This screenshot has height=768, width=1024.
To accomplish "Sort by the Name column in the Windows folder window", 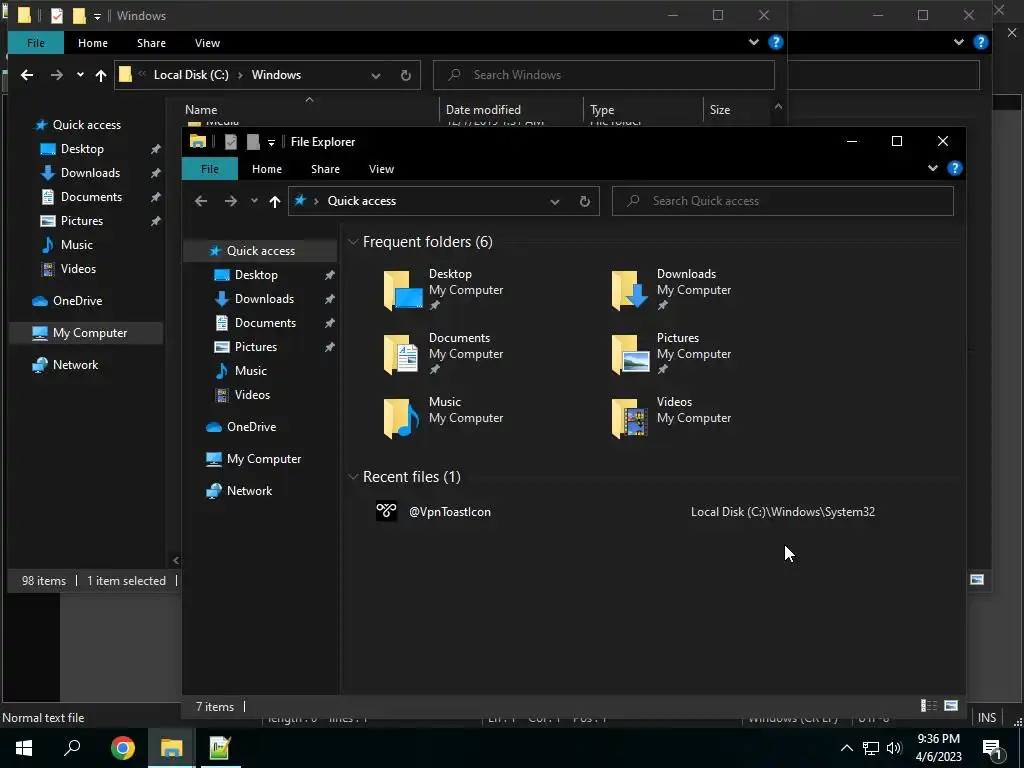I will (201, 110).
